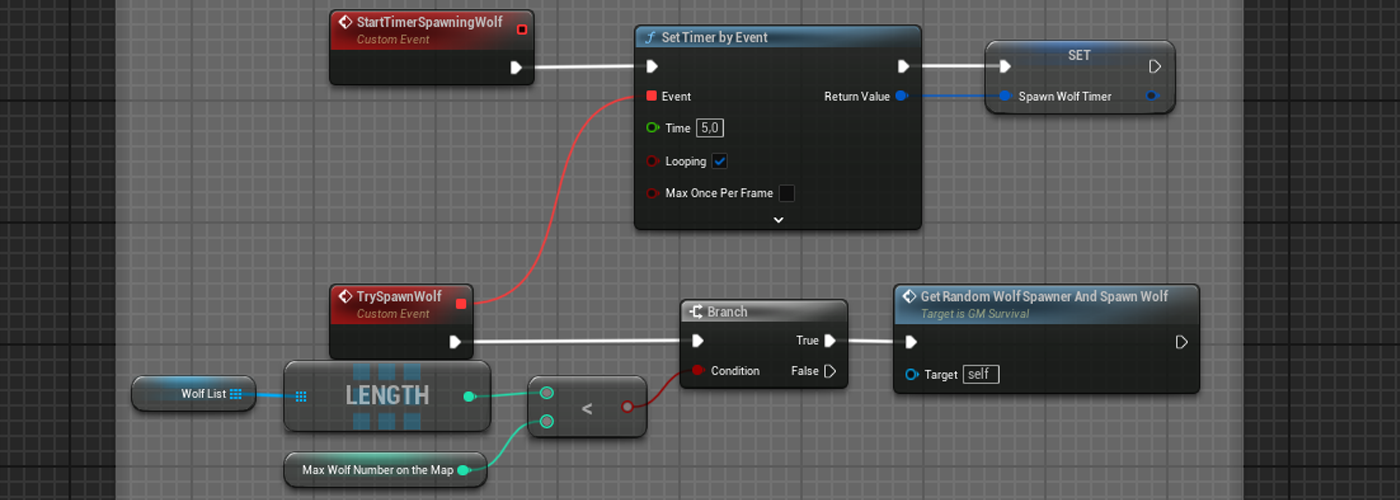Expand Set Timer by Event advanced pins
Viewport: 1400px width, 500px height.
point(778,220)
